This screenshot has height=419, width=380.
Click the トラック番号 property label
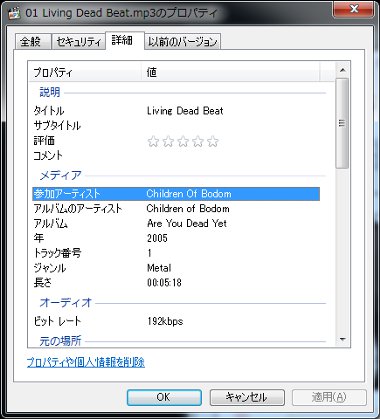(x=57, y=253)
